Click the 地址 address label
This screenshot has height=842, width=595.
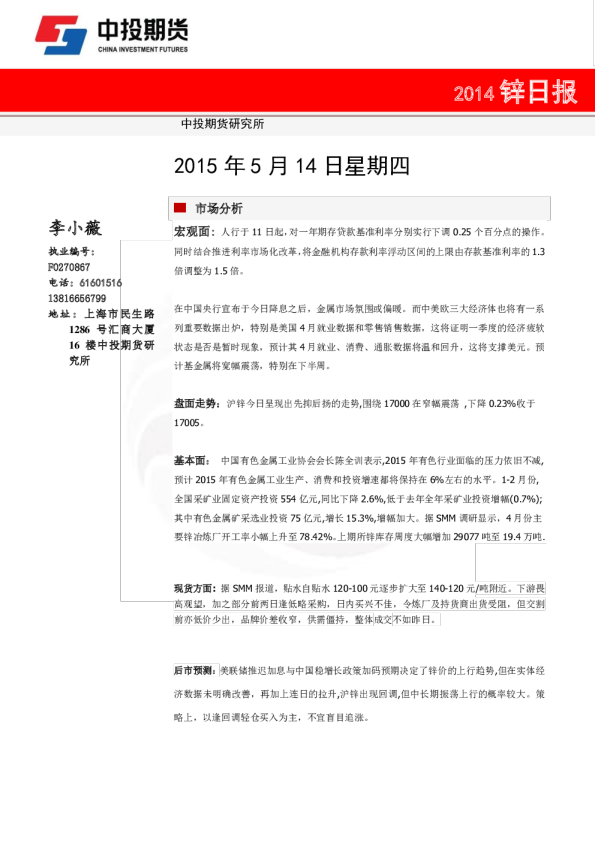pos(62,314)
